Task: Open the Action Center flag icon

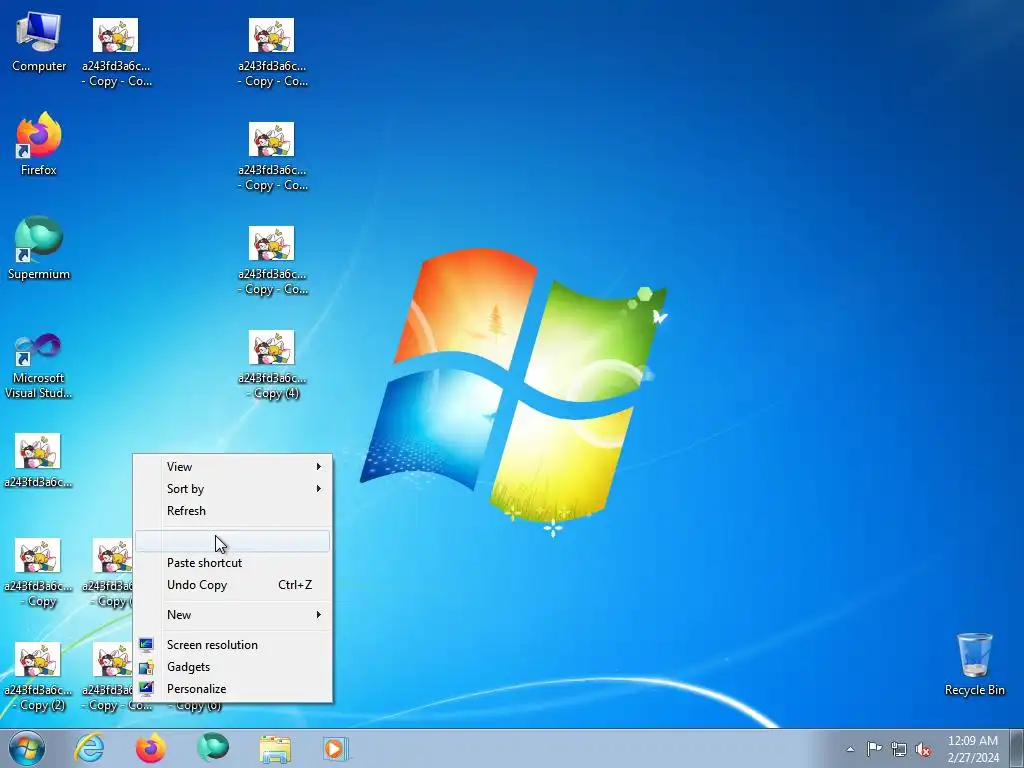Action: click(x=874, y=748)
